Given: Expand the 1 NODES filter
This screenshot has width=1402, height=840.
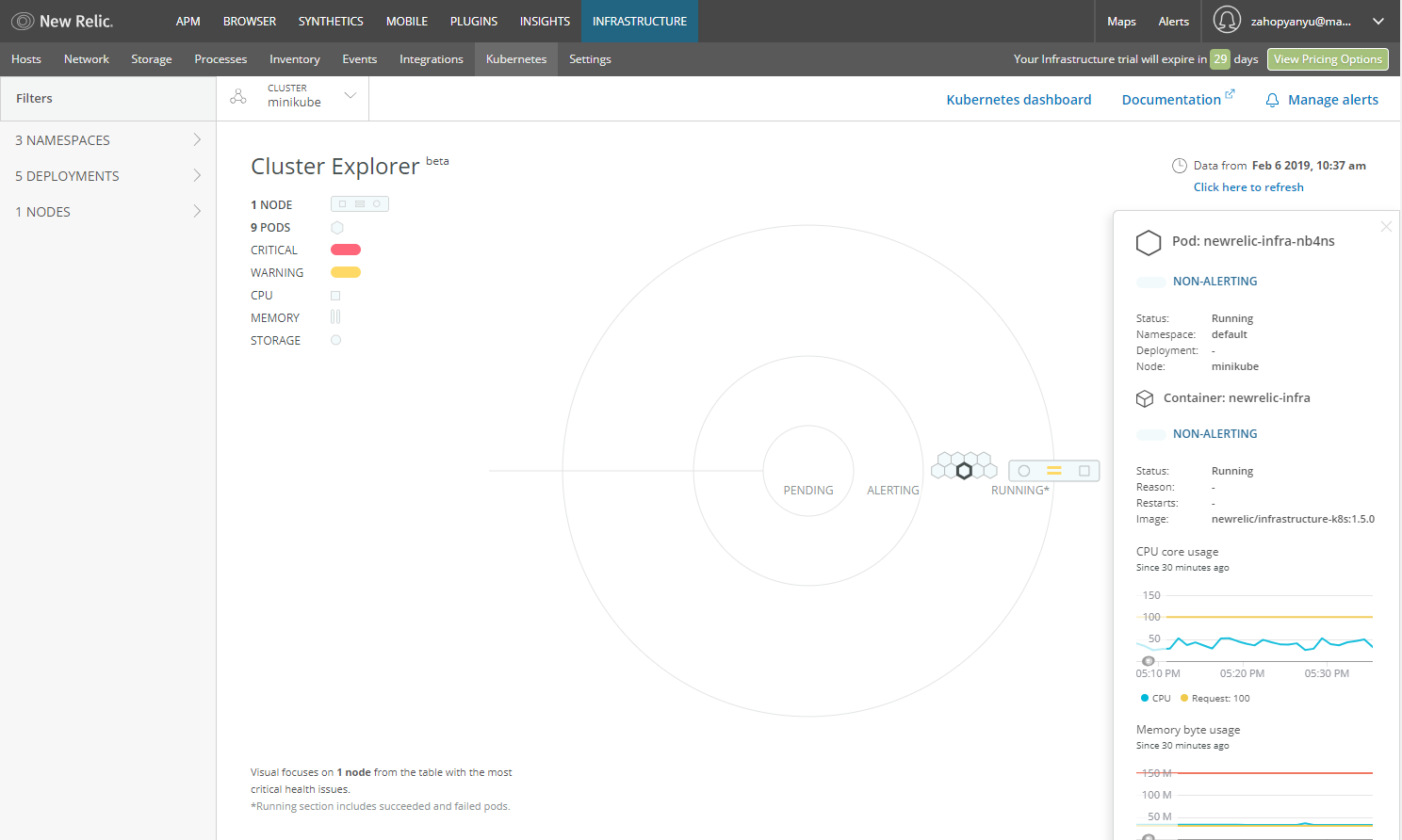Looking at the screenshot, I should coord(108,212).
